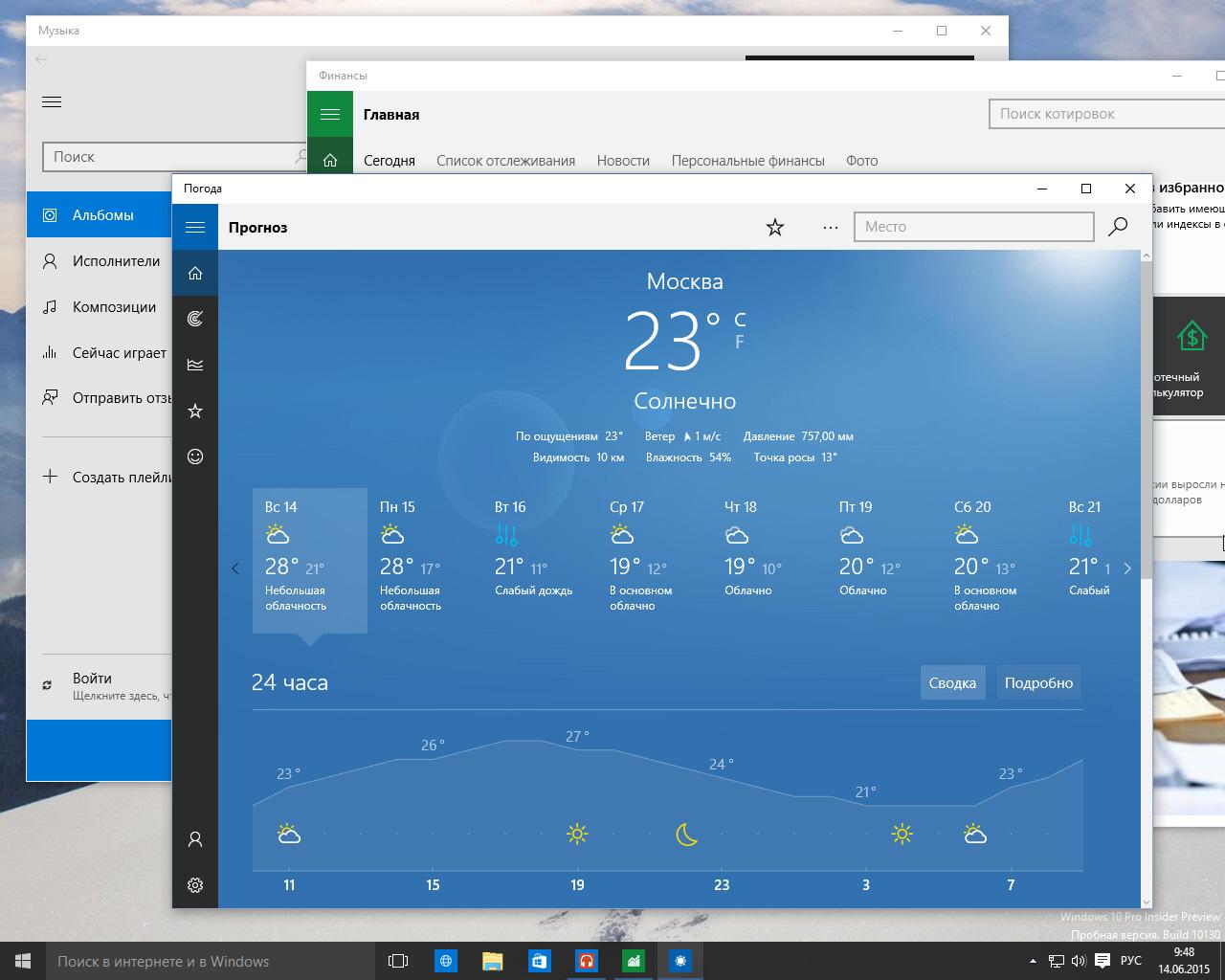The image size is (1225, 980).
Task: Open Фото tab in Finance
Action: tap(861, 161)
